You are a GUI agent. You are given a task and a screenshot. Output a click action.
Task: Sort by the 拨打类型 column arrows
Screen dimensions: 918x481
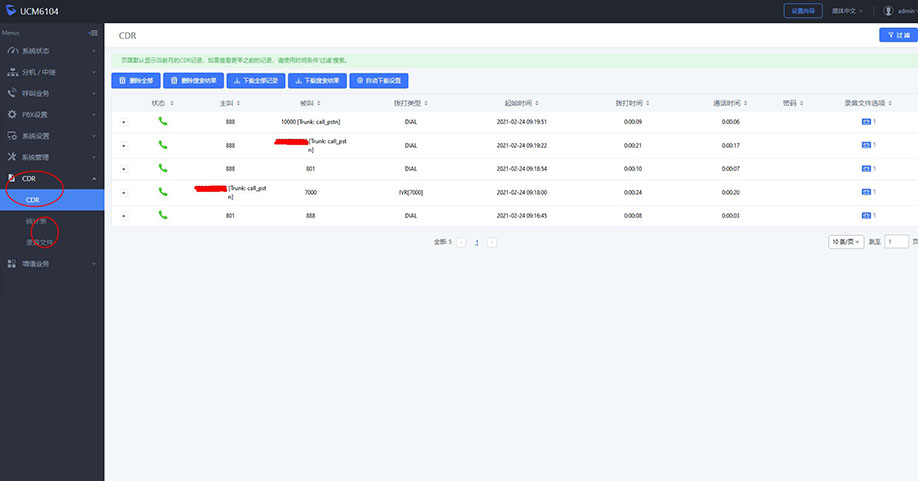click(426, 103)
